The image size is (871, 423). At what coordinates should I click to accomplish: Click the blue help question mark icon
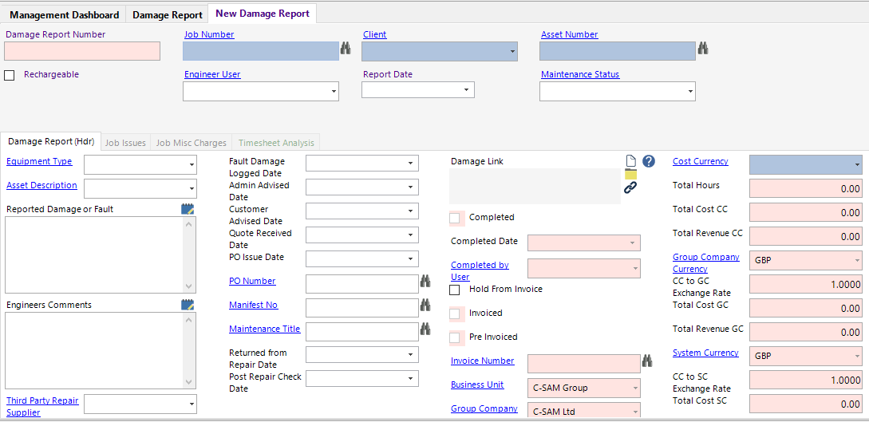tap(648, 161)
